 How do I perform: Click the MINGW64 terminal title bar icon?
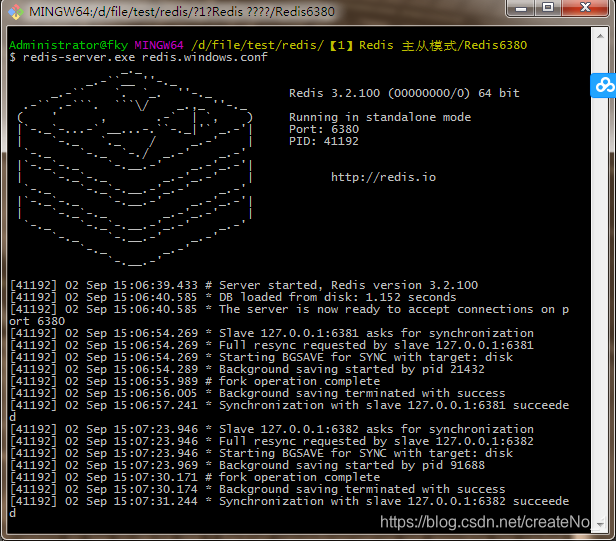point(16,12)
